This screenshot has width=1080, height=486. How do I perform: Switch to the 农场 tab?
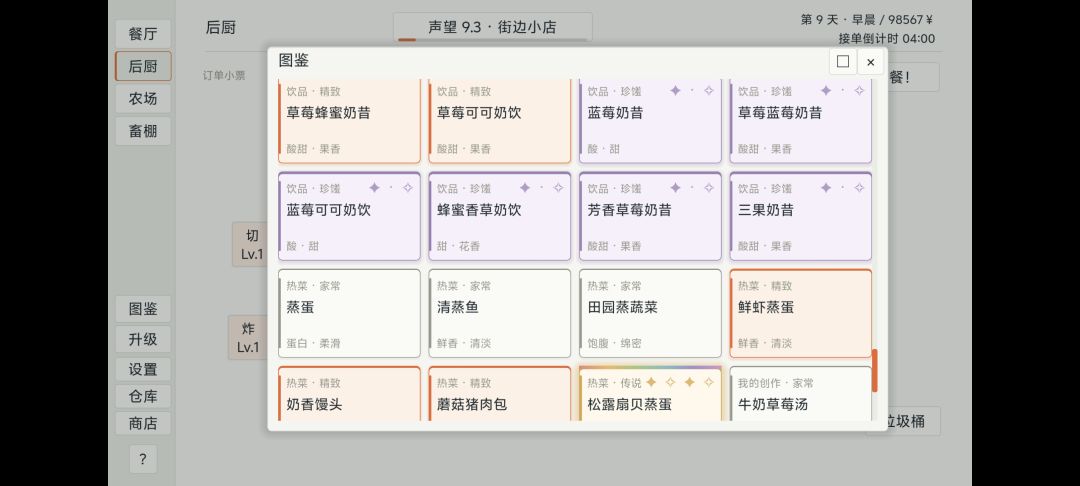pos(143,98)
